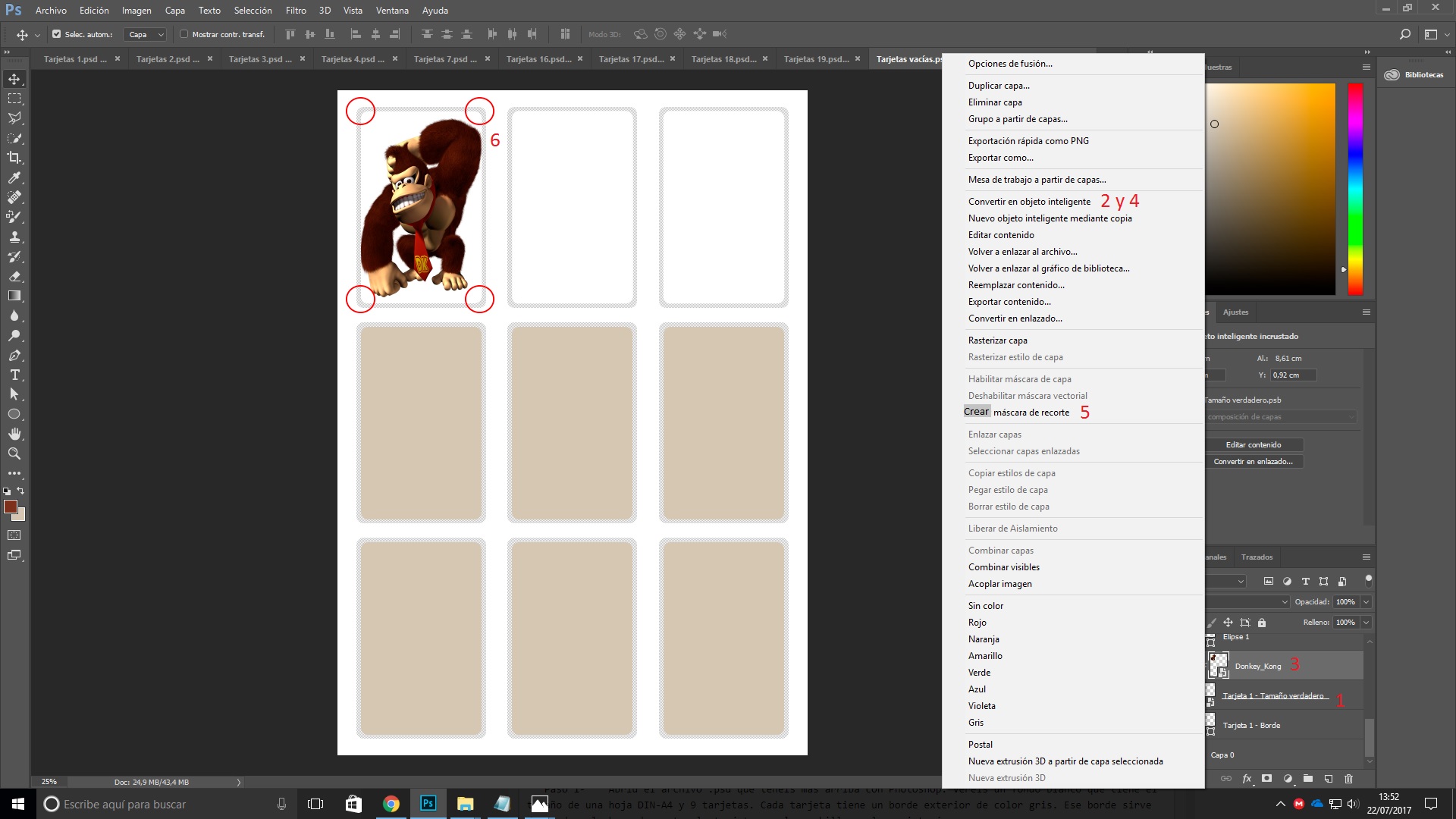Open the Capa auto-select dropdown
1456x819 pixels.
point(145,34)
